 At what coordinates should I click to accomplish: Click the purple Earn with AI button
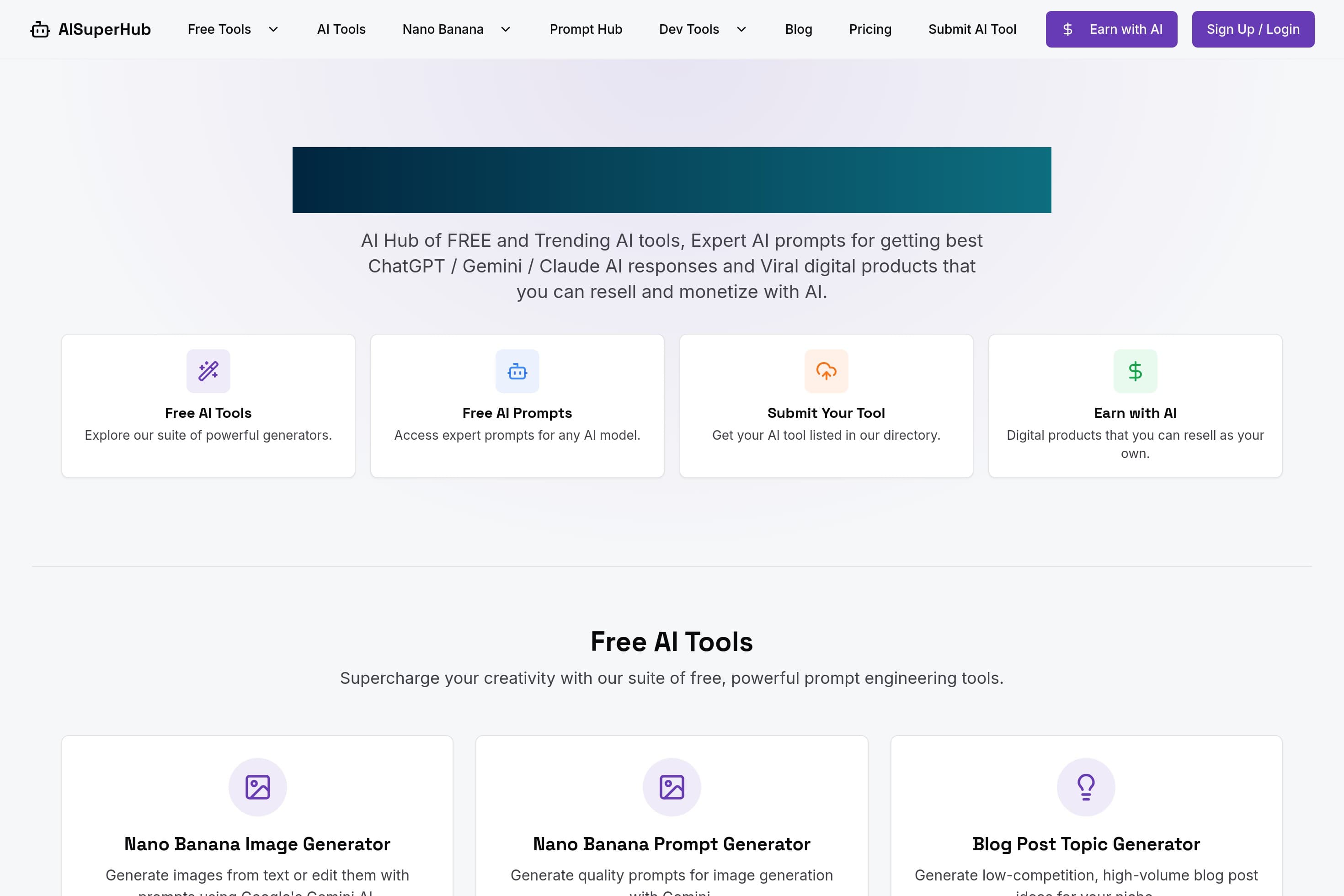tap(1111, 29)
